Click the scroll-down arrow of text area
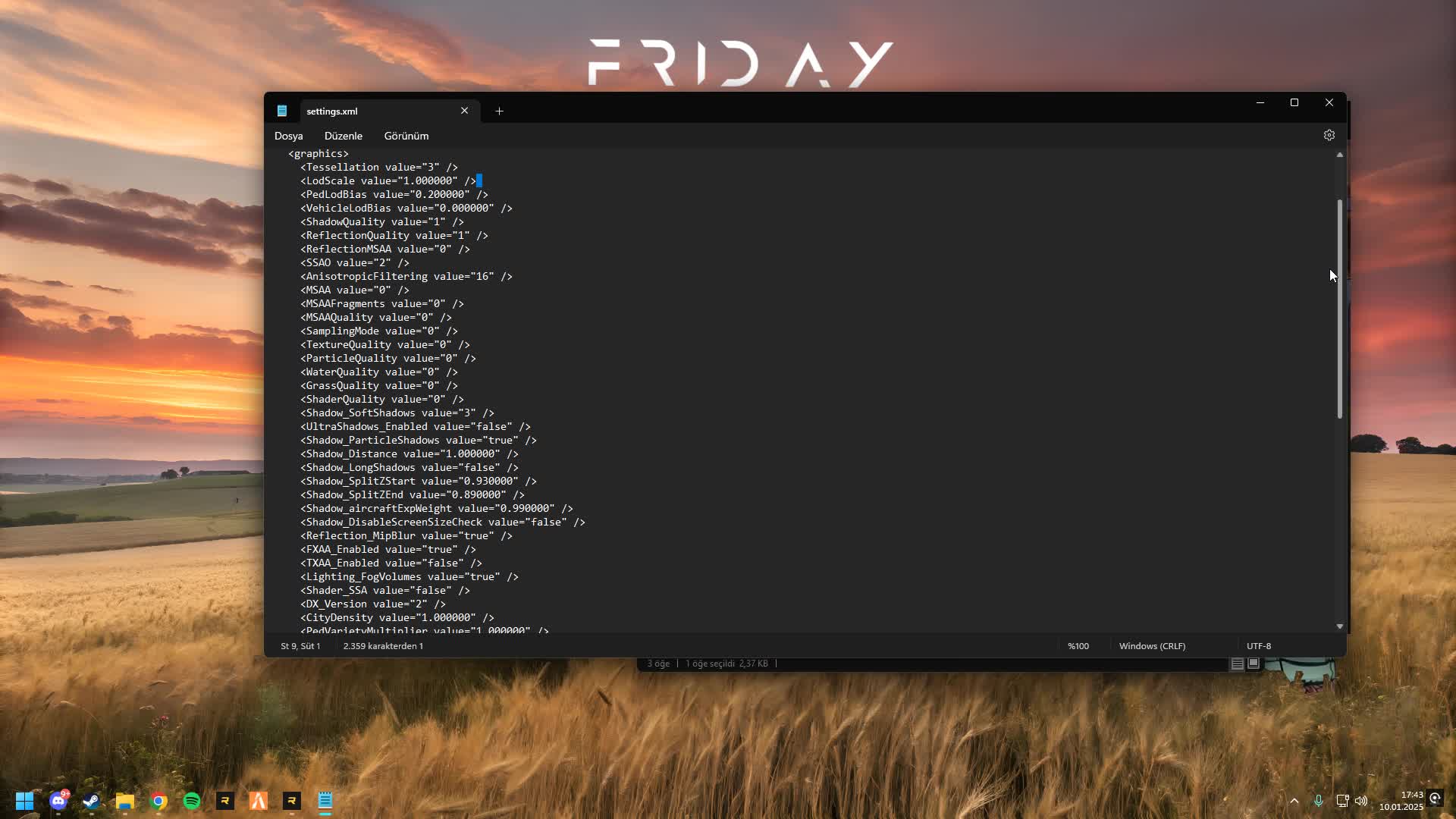Screen dimensions: 1456x819 1339,626
